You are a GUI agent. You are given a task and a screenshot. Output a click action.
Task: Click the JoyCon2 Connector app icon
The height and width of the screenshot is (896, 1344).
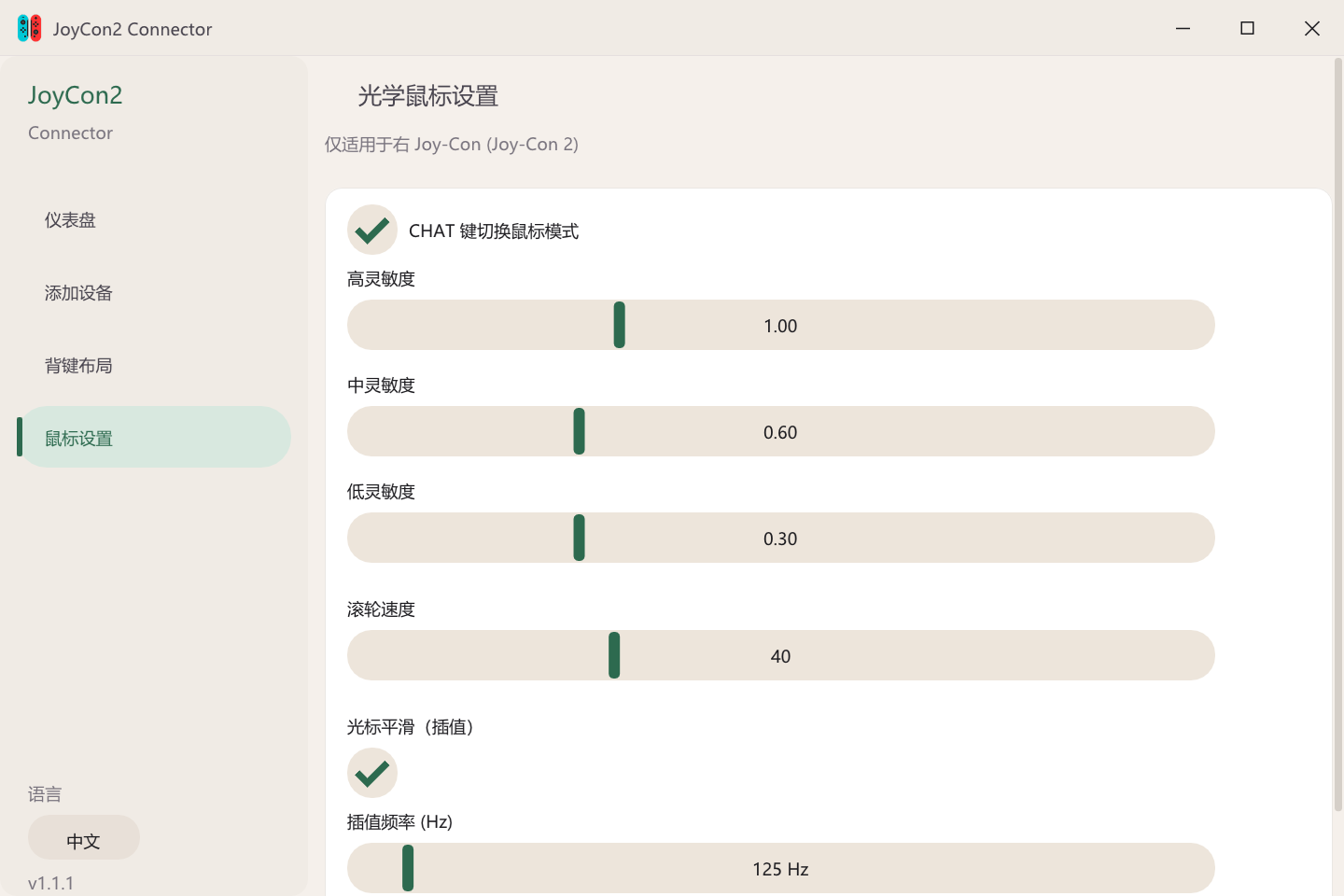(30, 28)
